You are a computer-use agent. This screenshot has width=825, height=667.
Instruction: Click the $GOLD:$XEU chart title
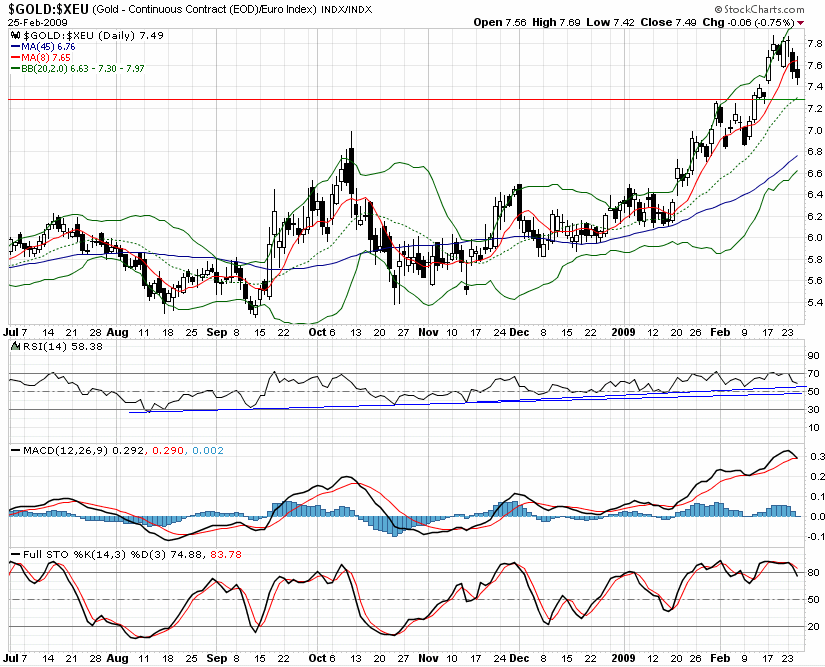[x=48, y=9]
